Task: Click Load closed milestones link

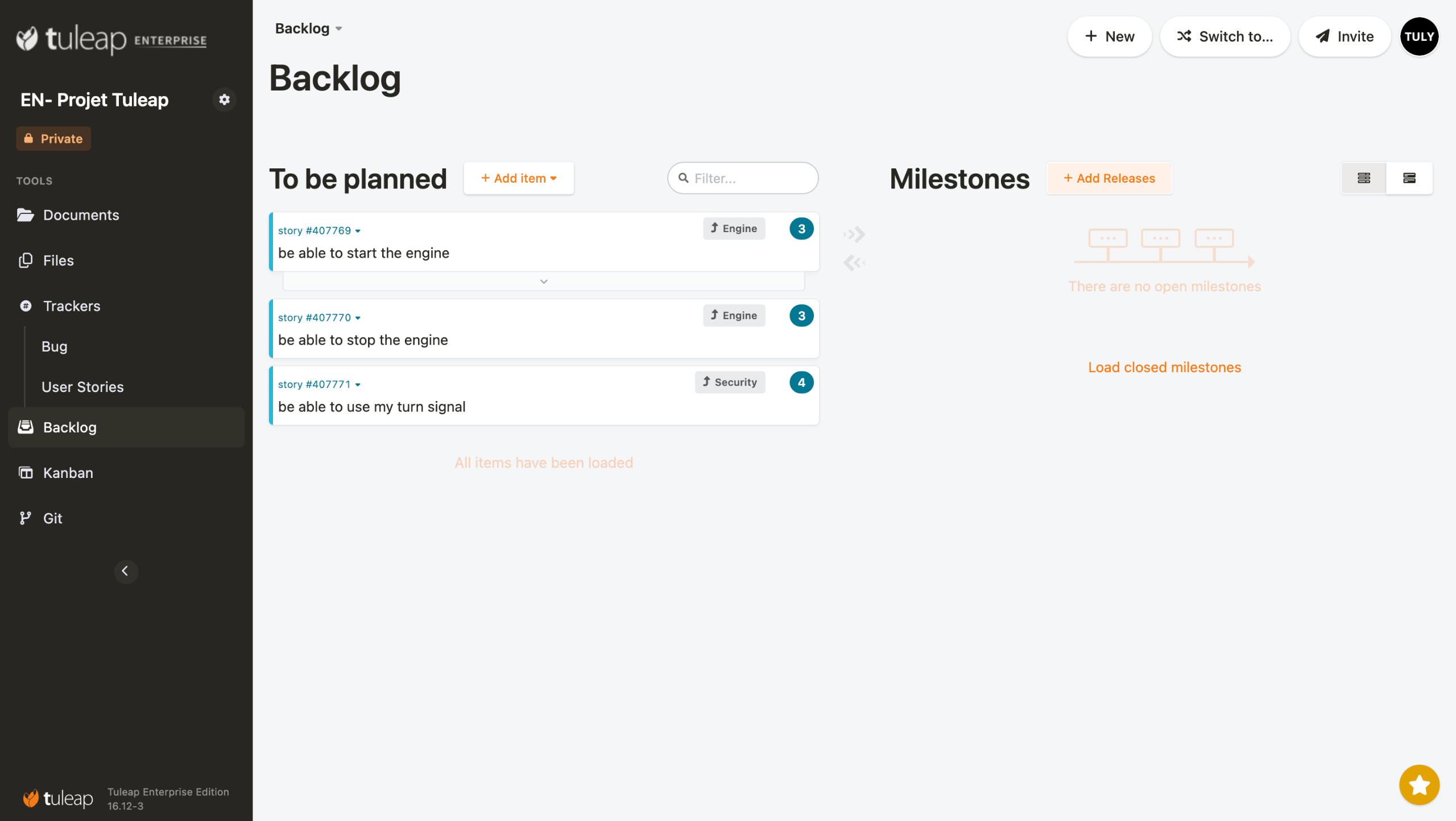Action: [1164, 368]
